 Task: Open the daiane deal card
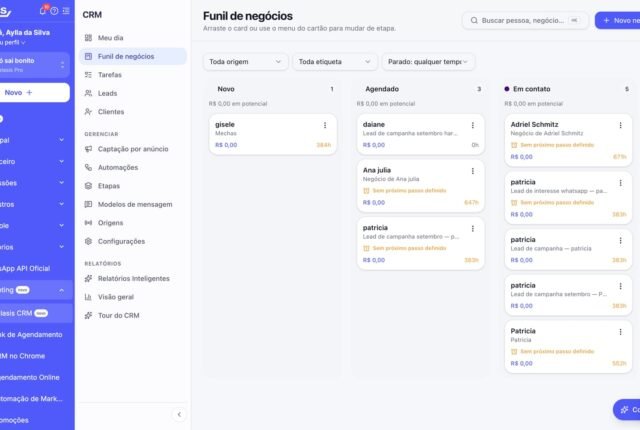pyautogui.click(x=420, y=134)
